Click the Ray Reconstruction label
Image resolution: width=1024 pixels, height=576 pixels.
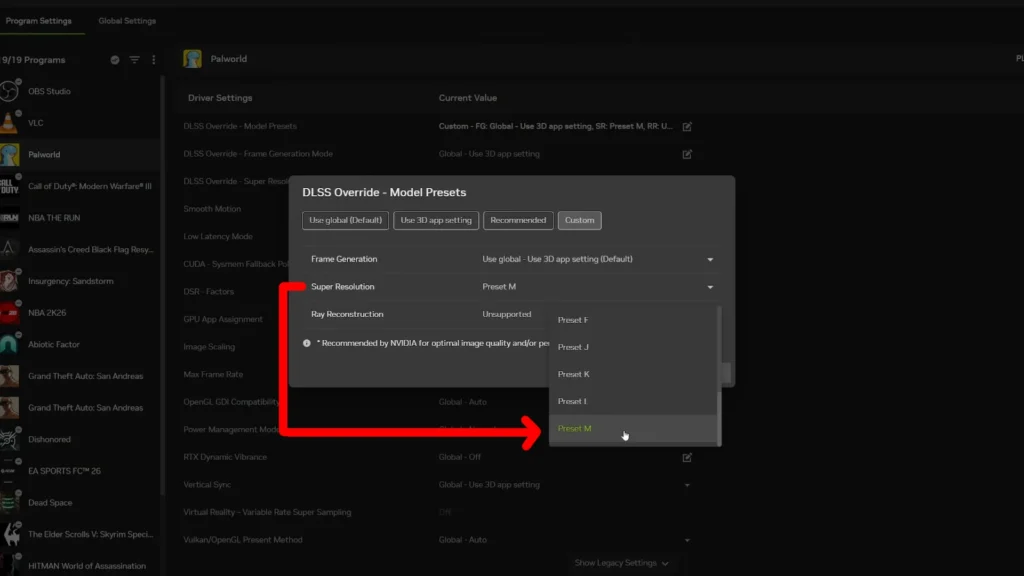(x=347, y=314)
